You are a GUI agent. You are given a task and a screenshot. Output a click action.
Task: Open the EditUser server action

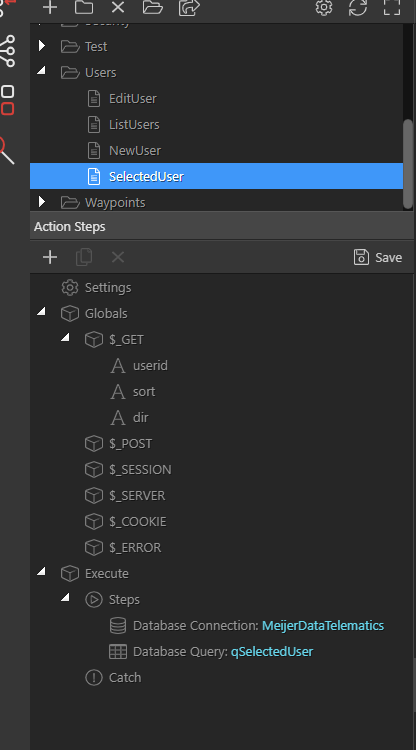point(132,99)
